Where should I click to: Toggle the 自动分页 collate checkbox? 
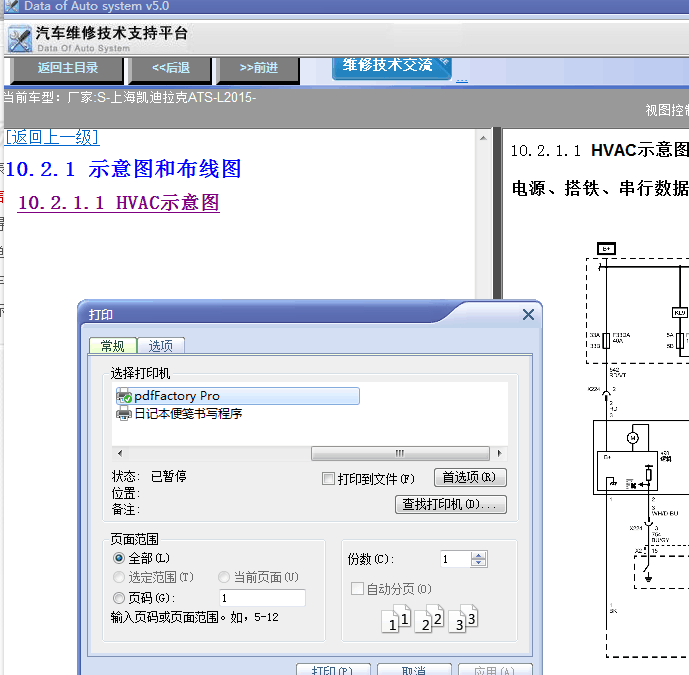tap(357, 588)
